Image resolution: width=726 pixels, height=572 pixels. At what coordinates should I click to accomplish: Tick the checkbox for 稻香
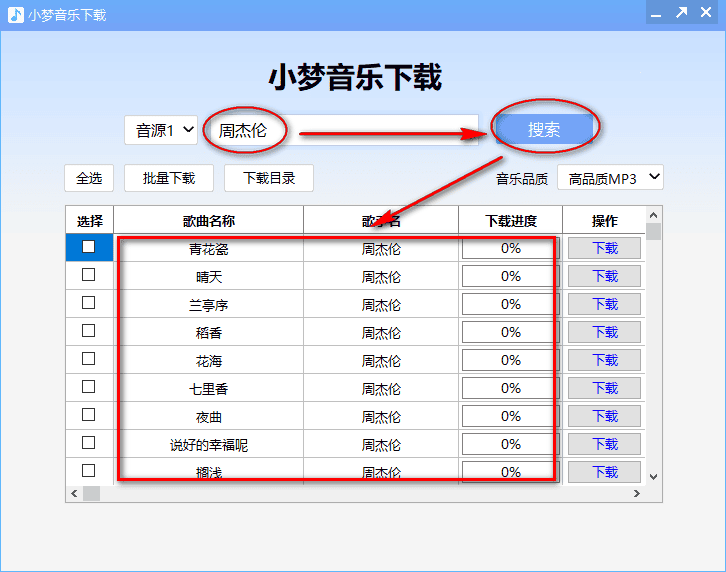click(88, 331)
